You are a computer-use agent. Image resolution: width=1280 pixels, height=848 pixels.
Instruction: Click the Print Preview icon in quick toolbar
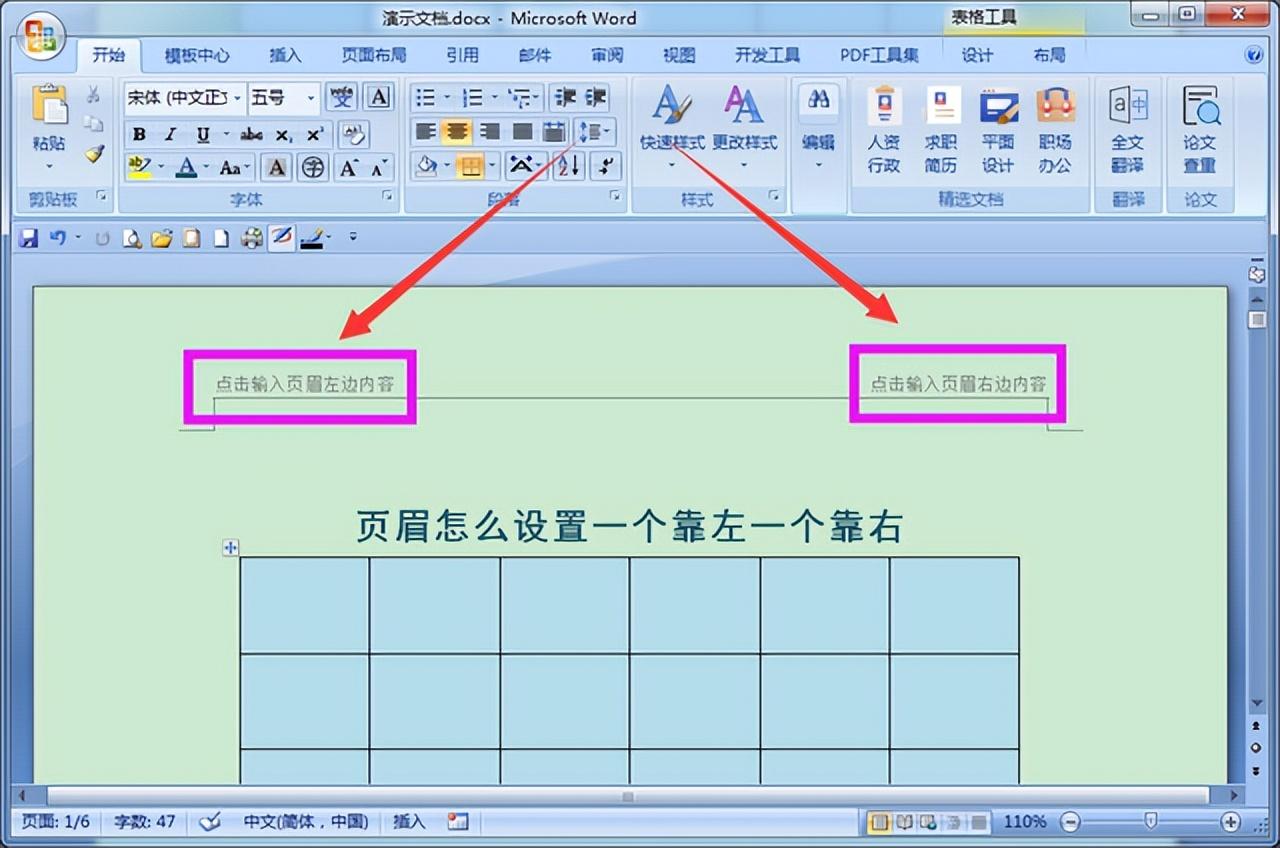(131, 238)
